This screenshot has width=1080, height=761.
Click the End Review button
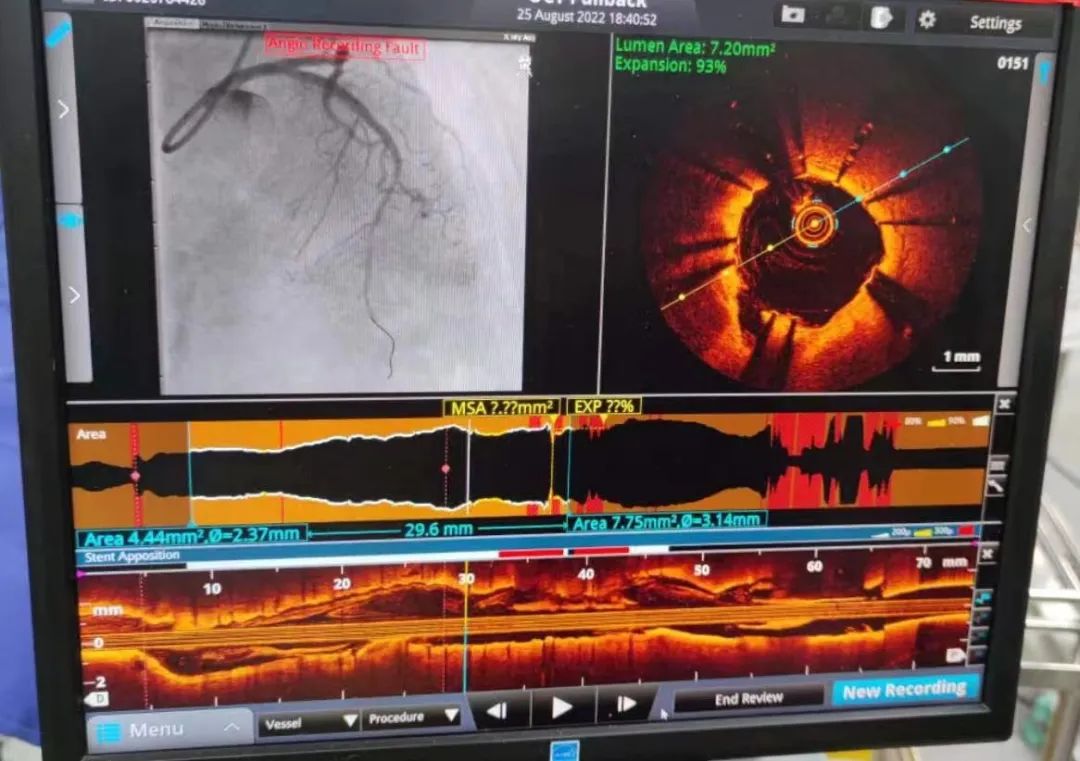point(748,699)
